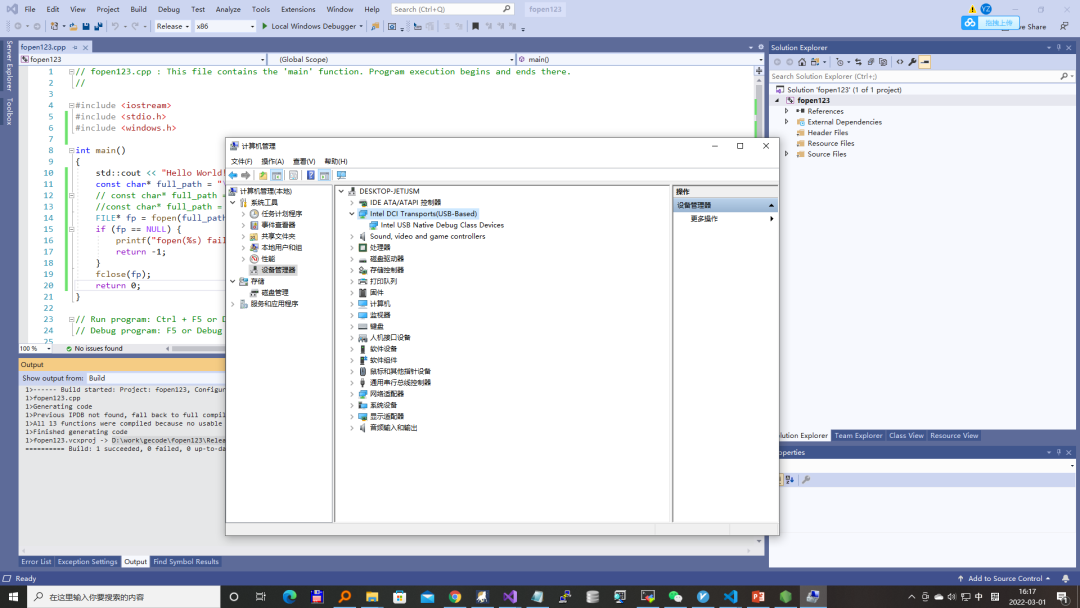Click the Undo icon in Visual Studio toolbar
The width and height of the screenshot is (1080, 608).
click(x=115, y=26)
